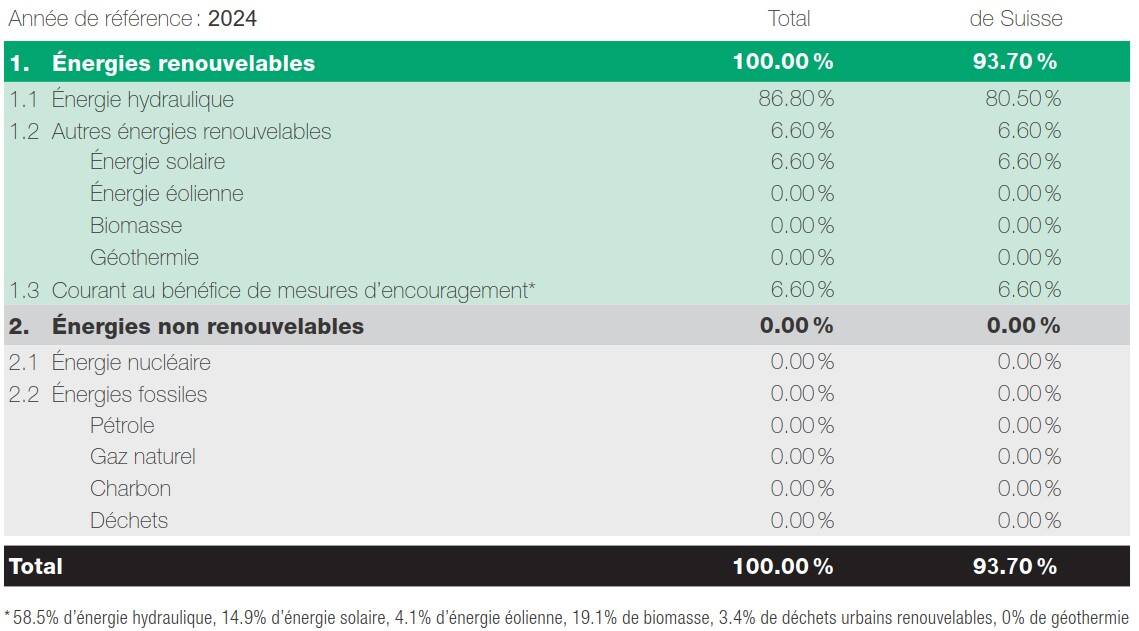
Task: Click the "Énergie hydraulique" row label
Action: (x=142, y=99)
